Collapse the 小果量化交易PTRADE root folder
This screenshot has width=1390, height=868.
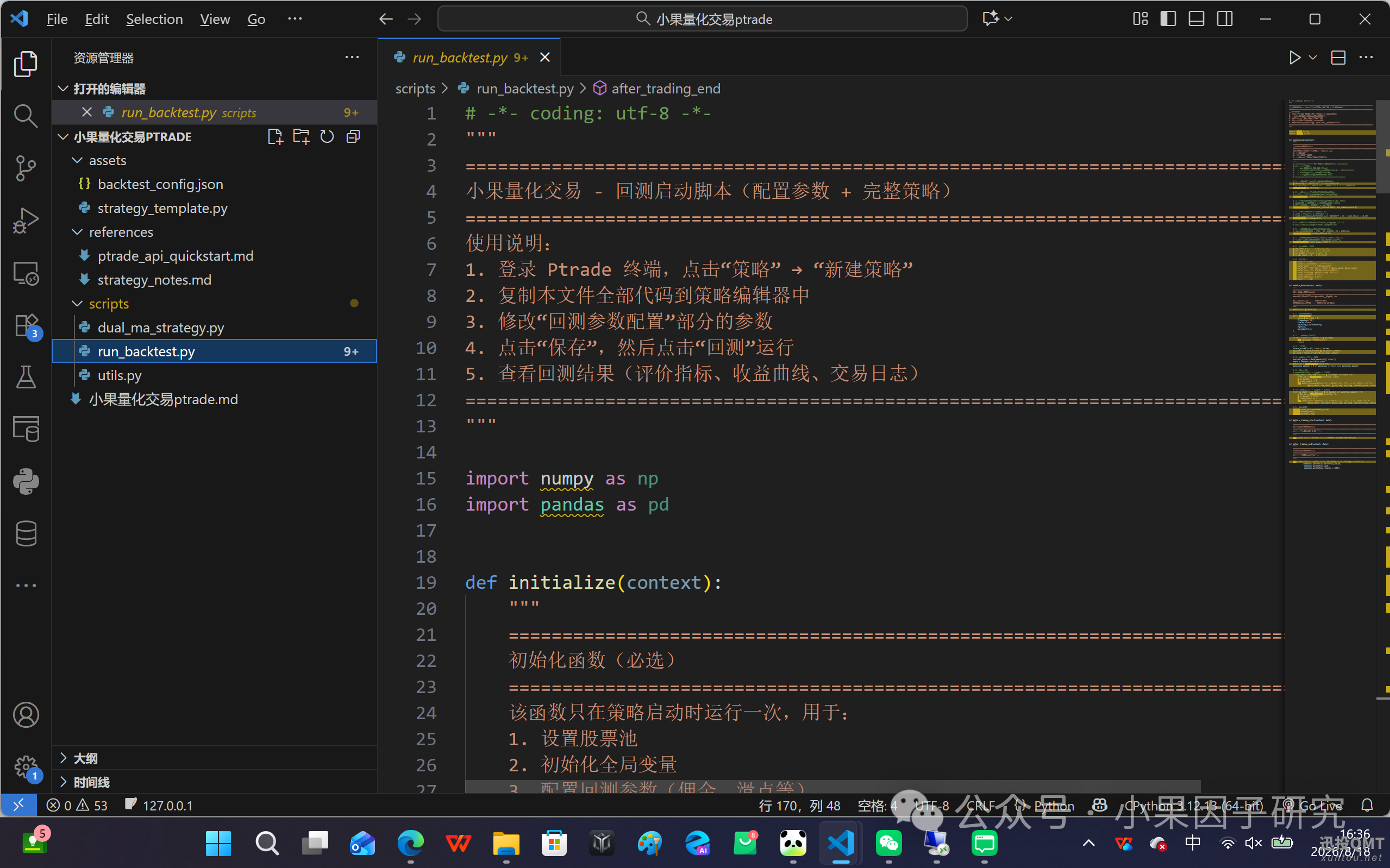[x=63, y=137]
